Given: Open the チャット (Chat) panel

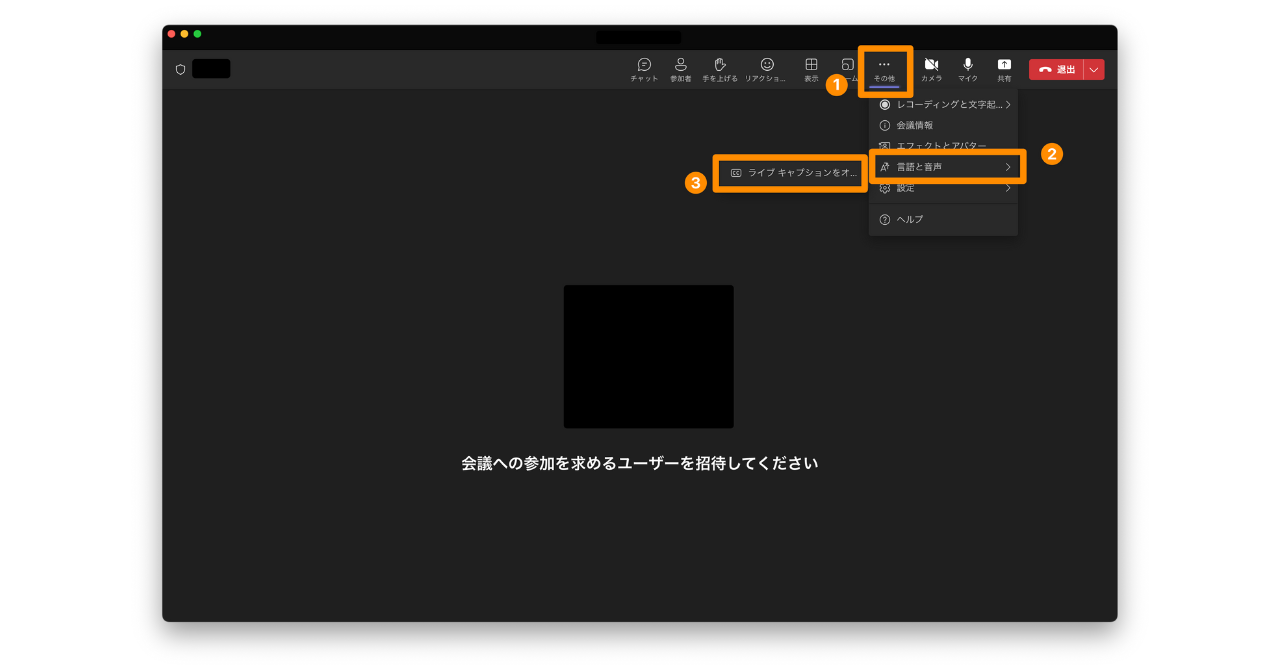Looking at the screenshot, I should 644,69.
